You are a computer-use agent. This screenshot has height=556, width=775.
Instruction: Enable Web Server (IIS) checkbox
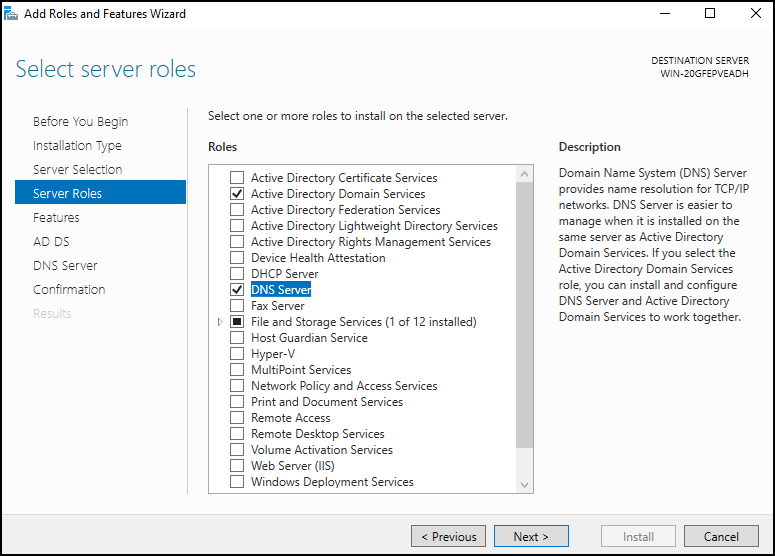coord(237,466)
